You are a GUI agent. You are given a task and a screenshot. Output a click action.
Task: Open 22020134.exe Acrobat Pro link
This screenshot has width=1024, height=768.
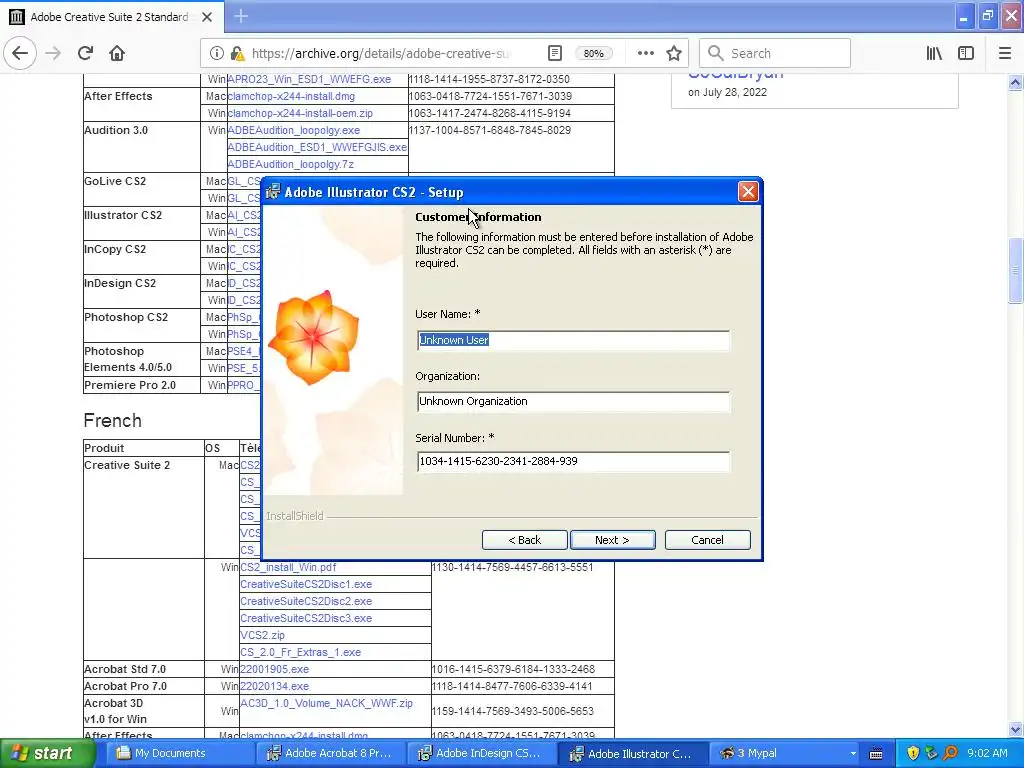(x=274, y=686)
